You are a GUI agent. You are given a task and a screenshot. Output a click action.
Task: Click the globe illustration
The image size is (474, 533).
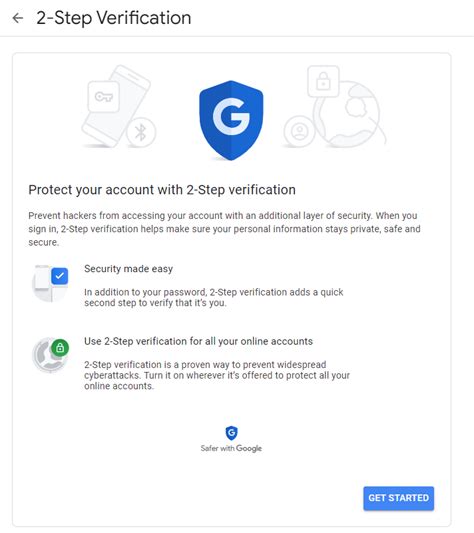click(x=349, y=115)
